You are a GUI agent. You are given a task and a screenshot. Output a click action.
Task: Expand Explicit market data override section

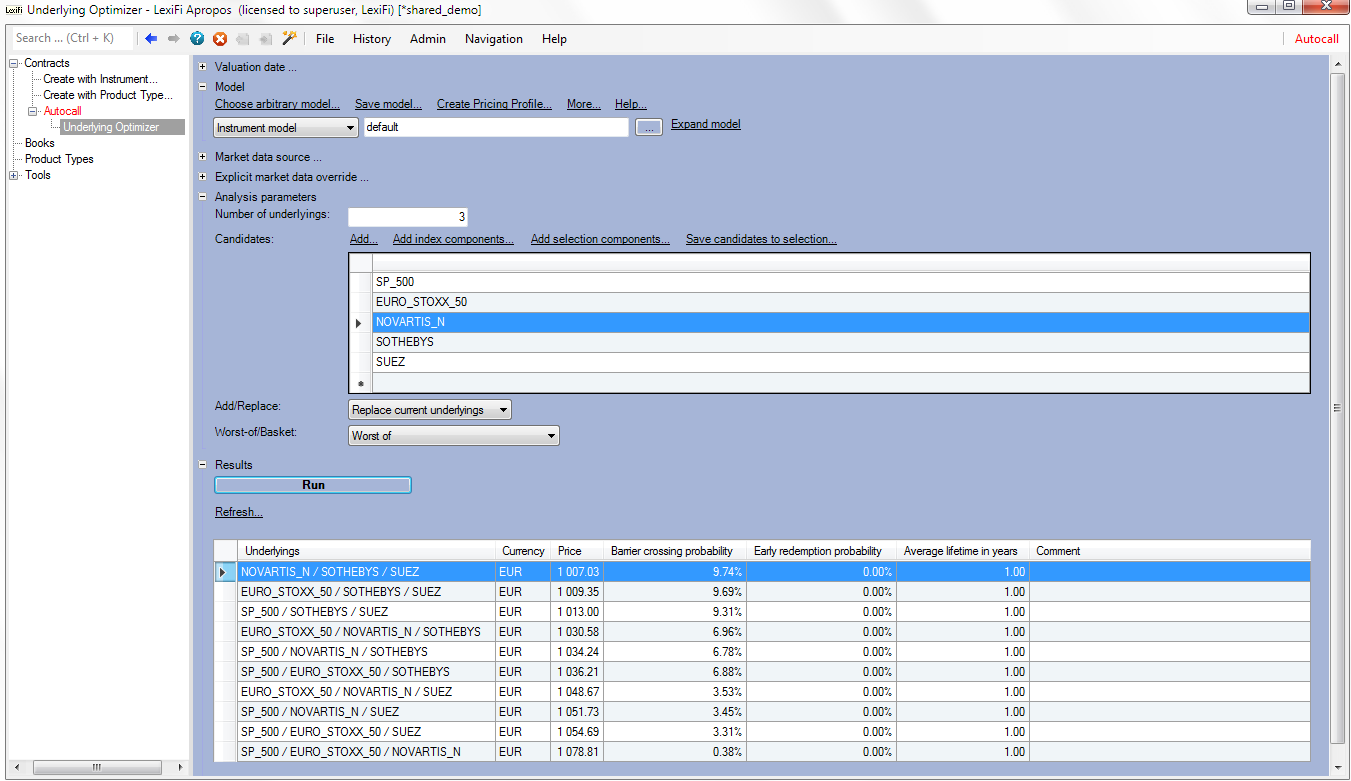203,177
